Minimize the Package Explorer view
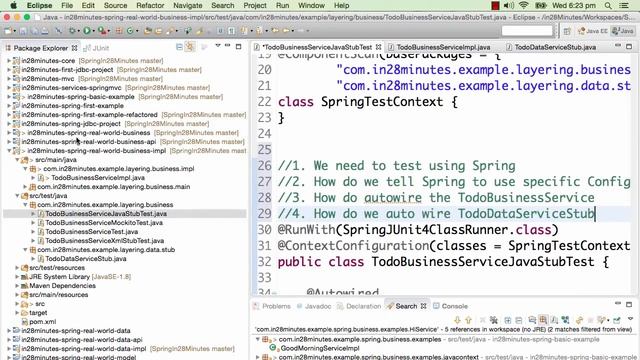 click(227, 45)
